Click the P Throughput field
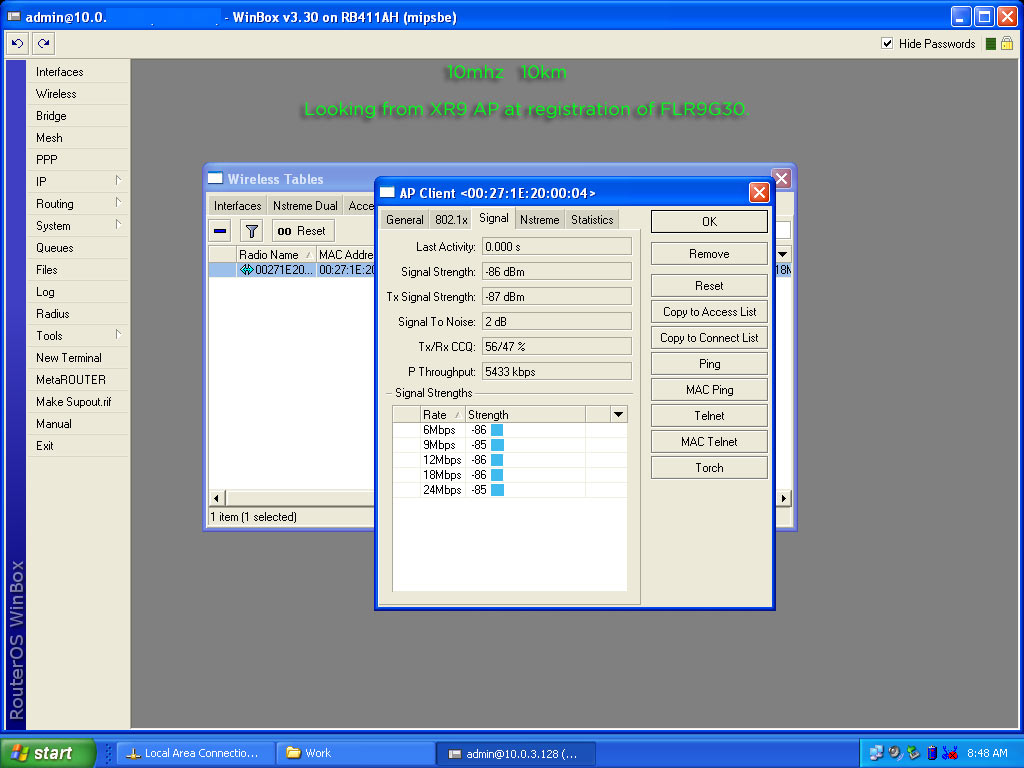The width and height of the screenshot is (1024, 768). coord(557,372)
